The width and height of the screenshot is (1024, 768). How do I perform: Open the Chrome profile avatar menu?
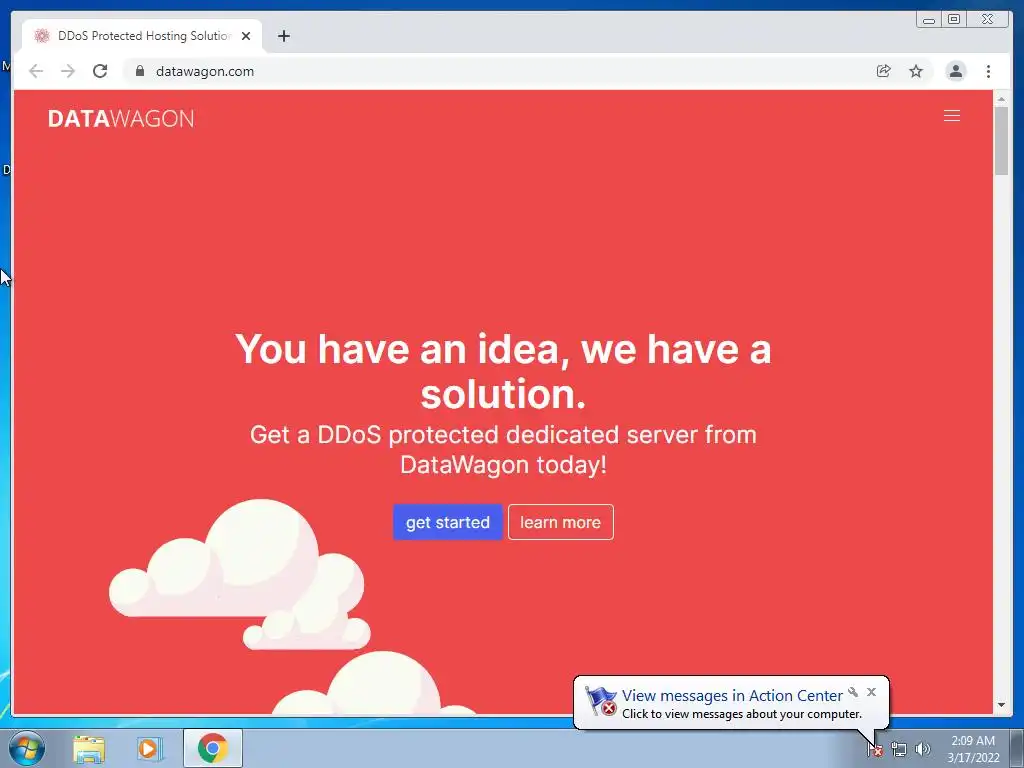956,71
